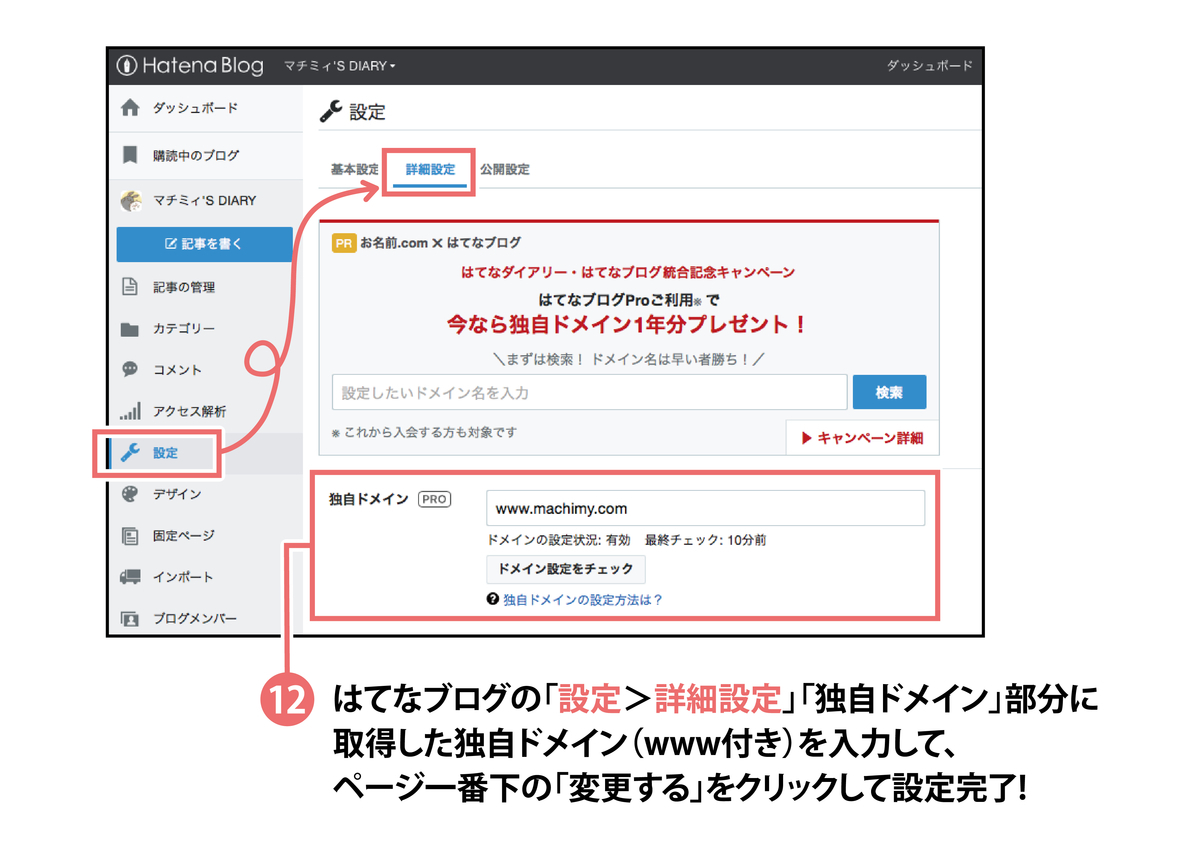Click the blue 検索 button

pyautogui.click(x=889, y=393)
